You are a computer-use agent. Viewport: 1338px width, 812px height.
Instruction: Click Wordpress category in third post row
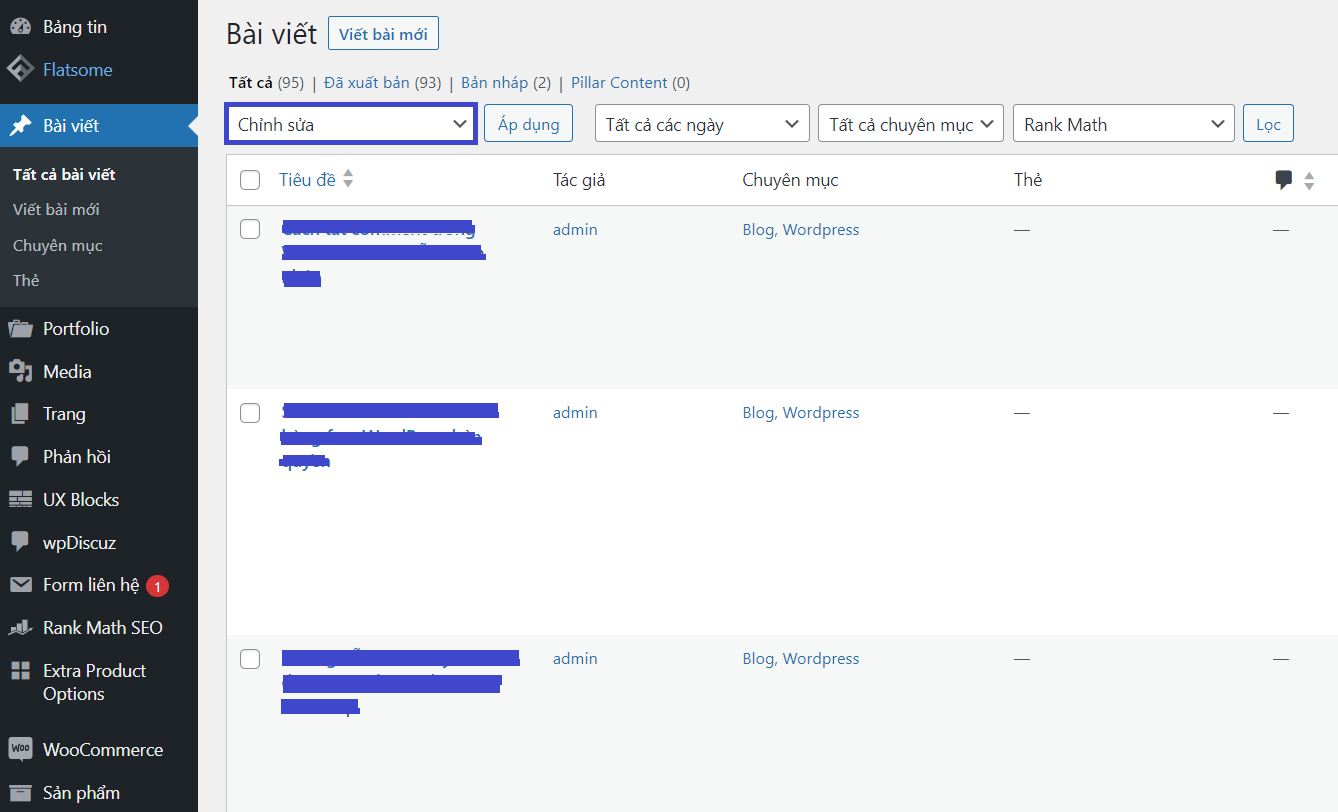click(x=821, y=659)
